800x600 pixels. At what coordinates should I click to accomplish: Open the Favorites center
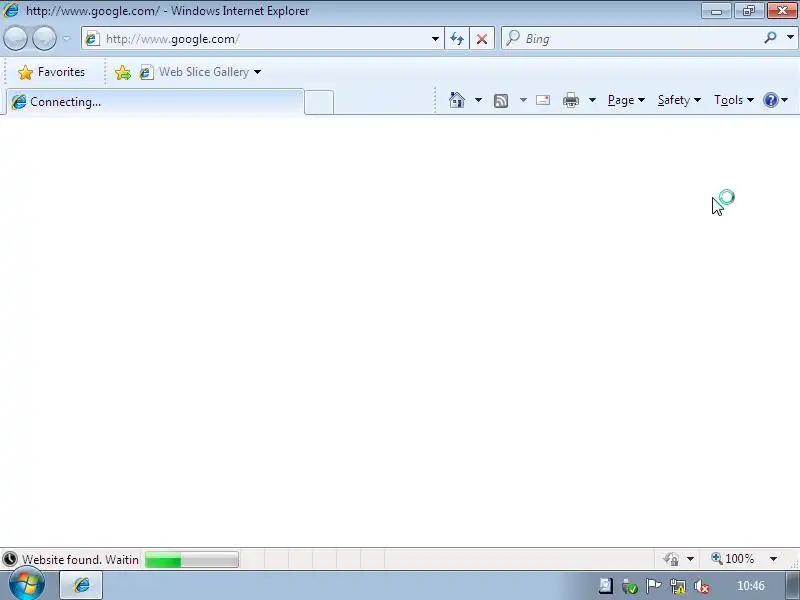click(x=52, y=72)
